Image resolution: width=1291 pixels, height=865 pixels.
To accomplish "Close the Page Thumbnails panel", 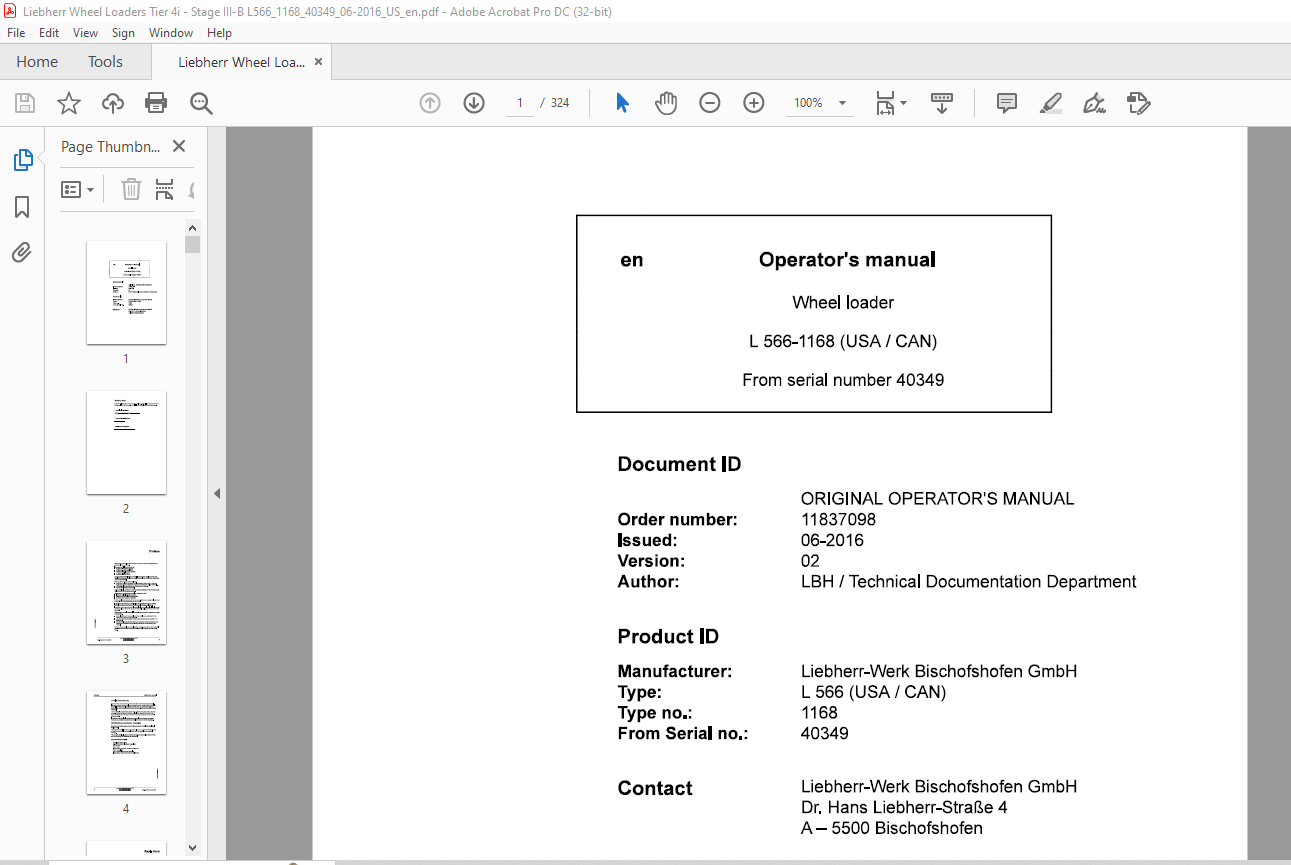I will click(179, 146).
